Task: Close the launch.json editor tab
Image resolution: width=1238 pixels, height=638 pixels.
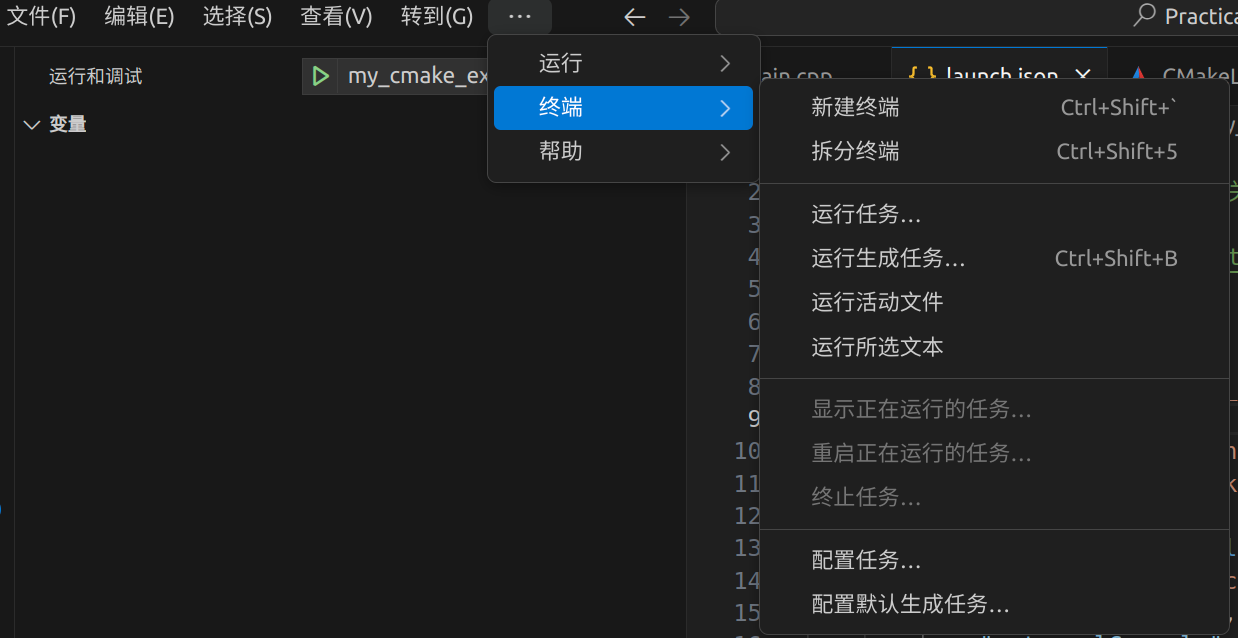Action: [x=1082, y=76]
